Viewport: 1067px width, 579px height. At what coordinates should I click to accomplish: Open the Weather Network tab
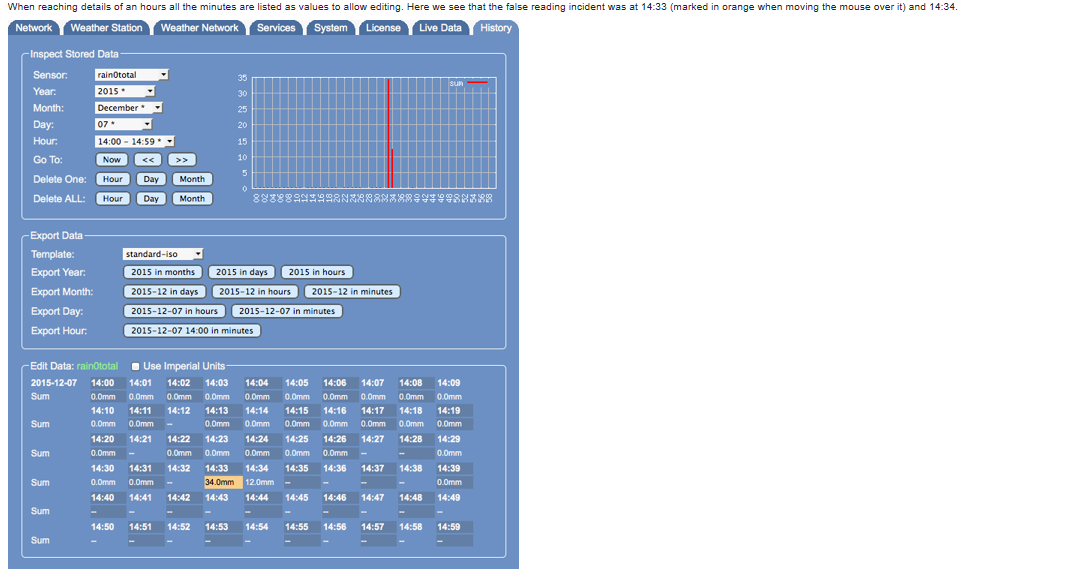click(199, 28)
